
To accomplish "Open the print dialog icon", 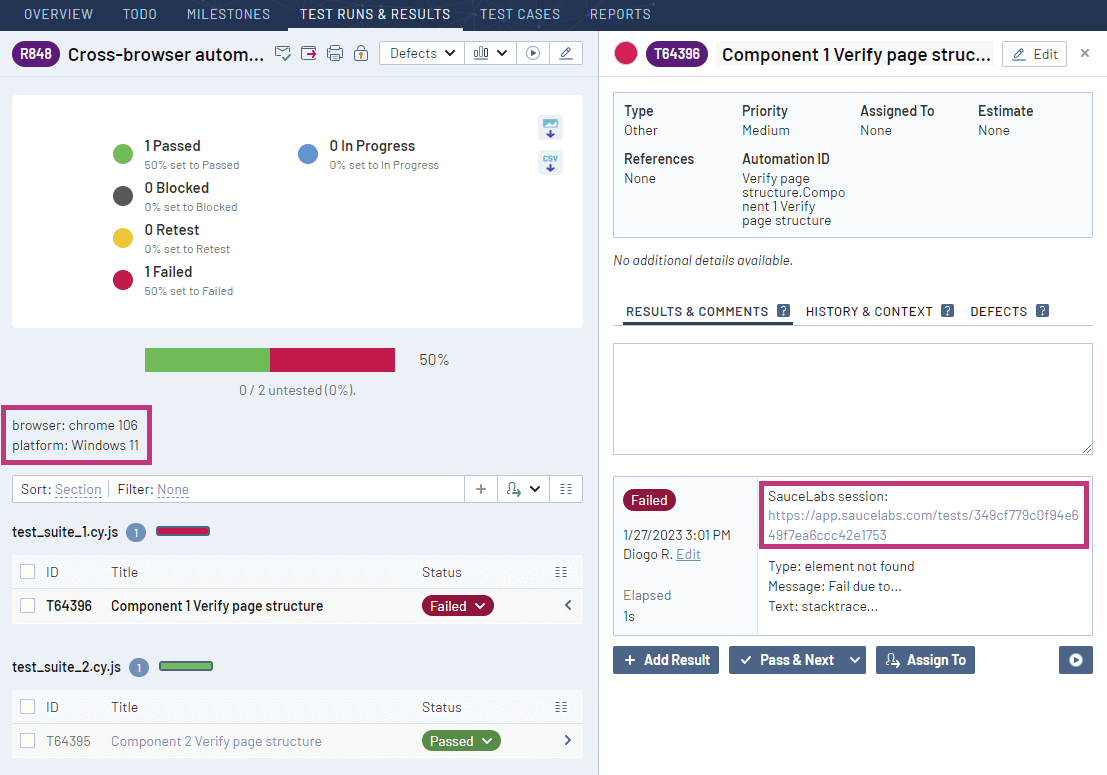I will pos(335,53).
